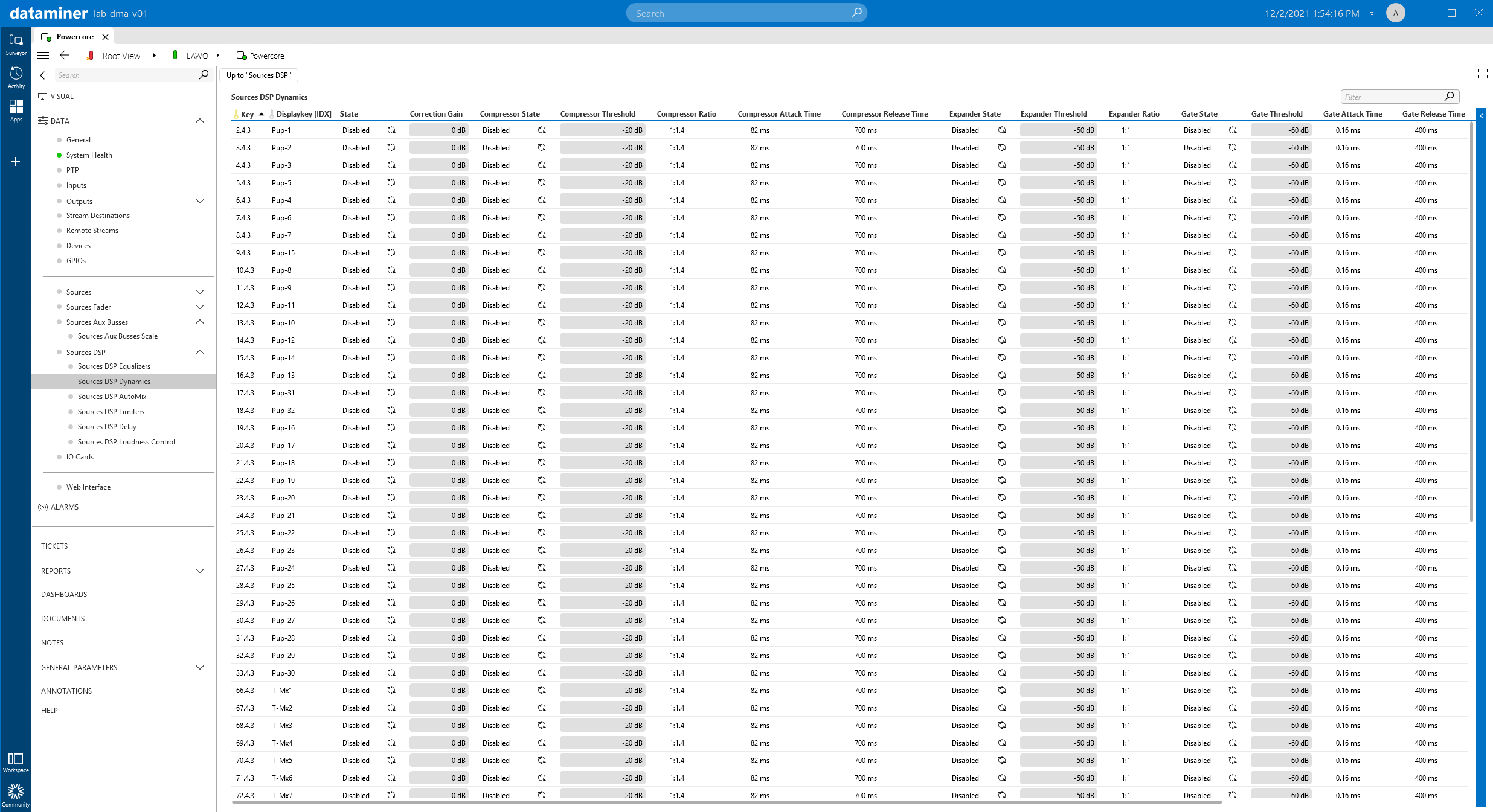Expand the Sources Fader node
The image size is (1493, 812).
[x=200, y=307]
